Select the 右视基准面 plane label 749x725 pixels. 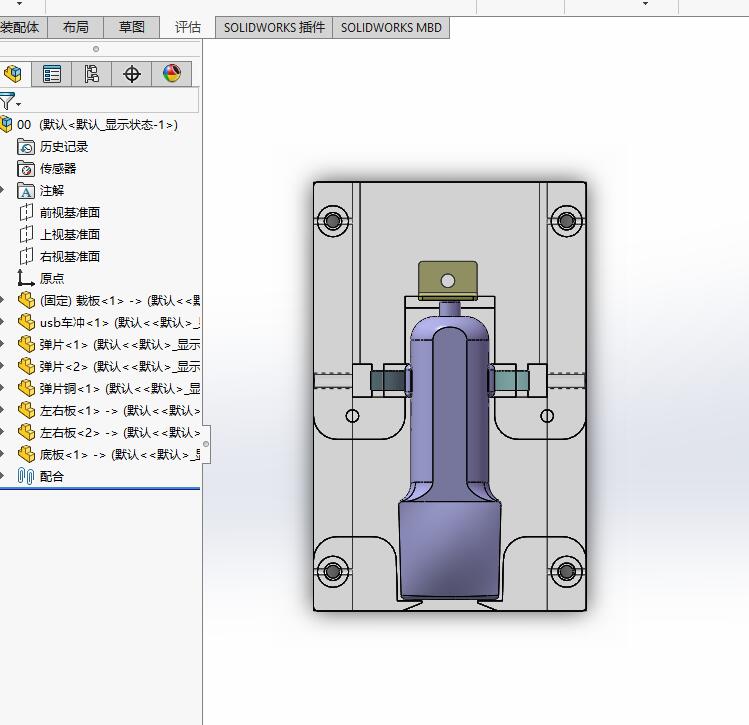click(70, 256)
